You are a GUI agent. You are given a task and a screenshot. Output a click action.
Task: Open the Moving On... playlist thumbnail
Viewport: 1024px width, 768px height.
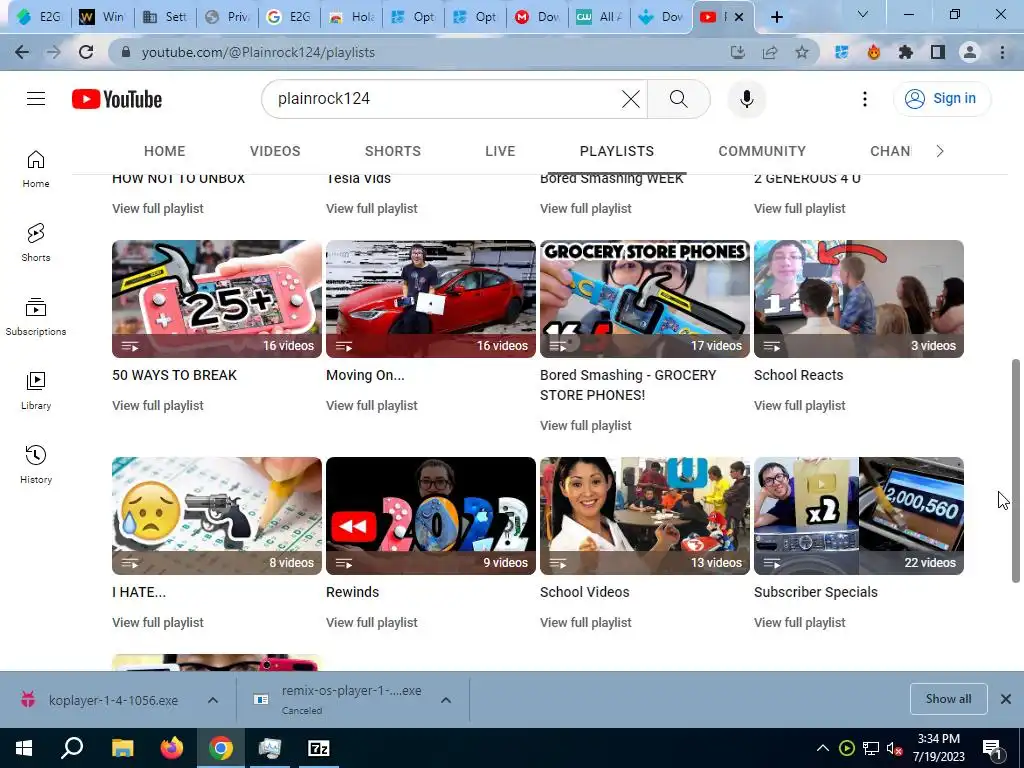pos(431,298)
